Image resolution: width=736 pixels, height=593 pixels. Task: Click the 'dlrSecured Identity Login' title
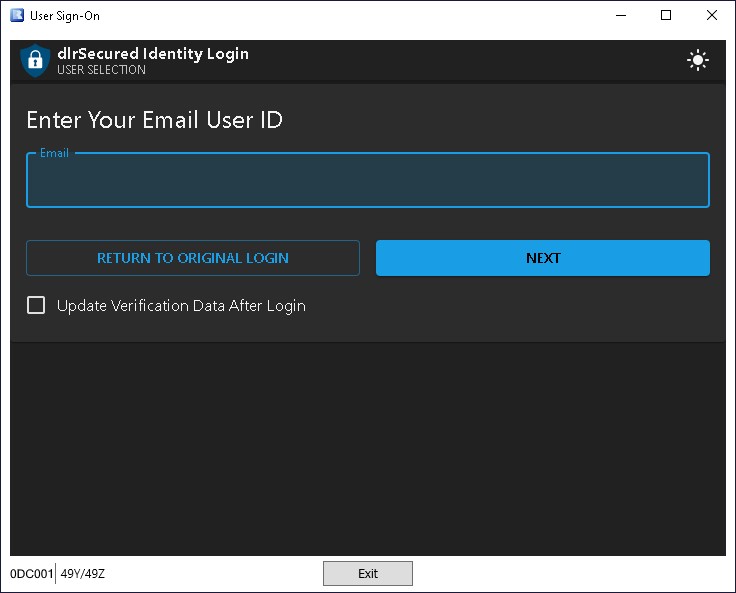click(x=153, y=54)
